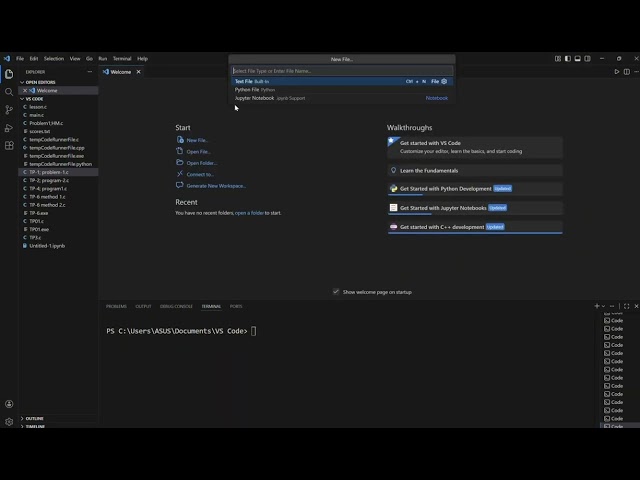Open Get Started with Jupyter Notebooks walkthrough
This screenshot has height=480, width=640.
(x=475, y=208)
